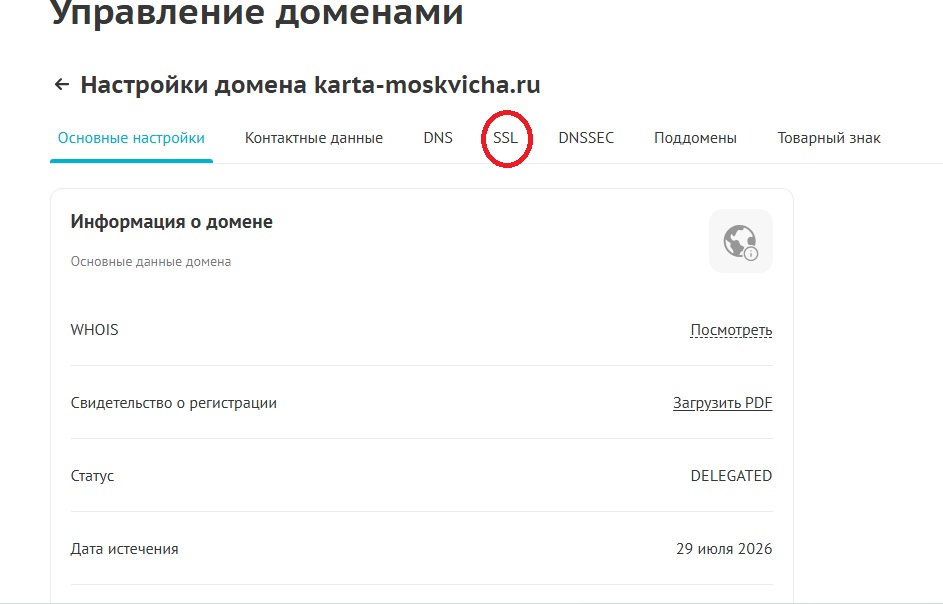Viewport: 943px width, 604px height.
Task: Click the Информация о домене card heading
Action: tap(171, 222)
